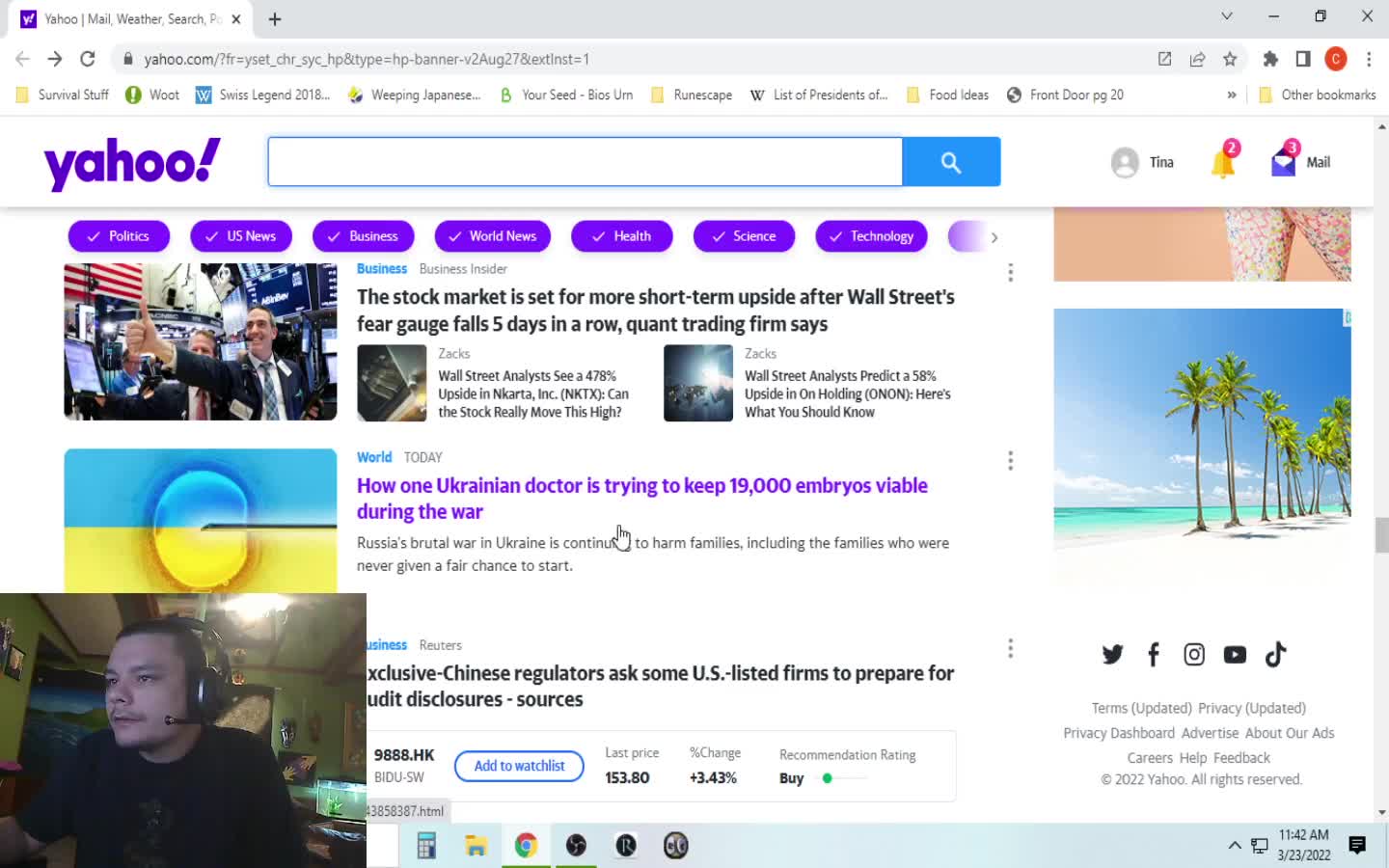The width and height of the screenshot is (1389, 868).
Task: Show more topic filters with the arrow
Action: [994, 237]
